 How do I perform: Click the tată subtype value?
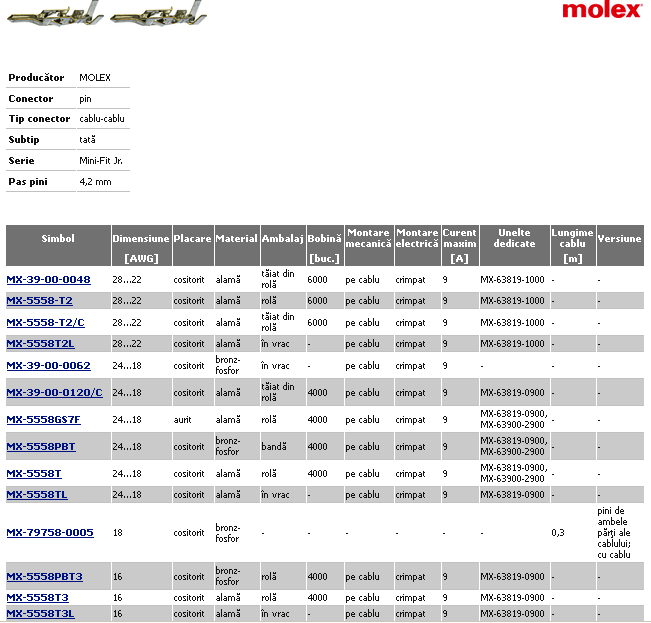(x=88, y=139)
